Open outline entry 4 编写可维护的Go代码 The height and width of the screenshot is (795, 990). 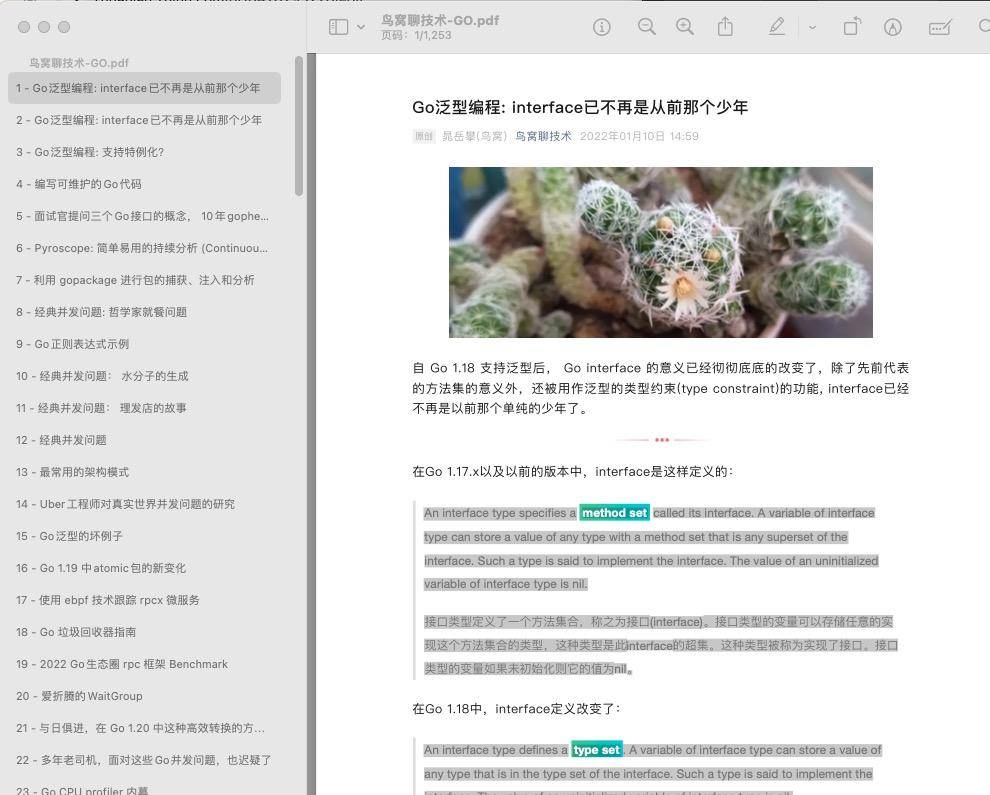coord(145,184)
